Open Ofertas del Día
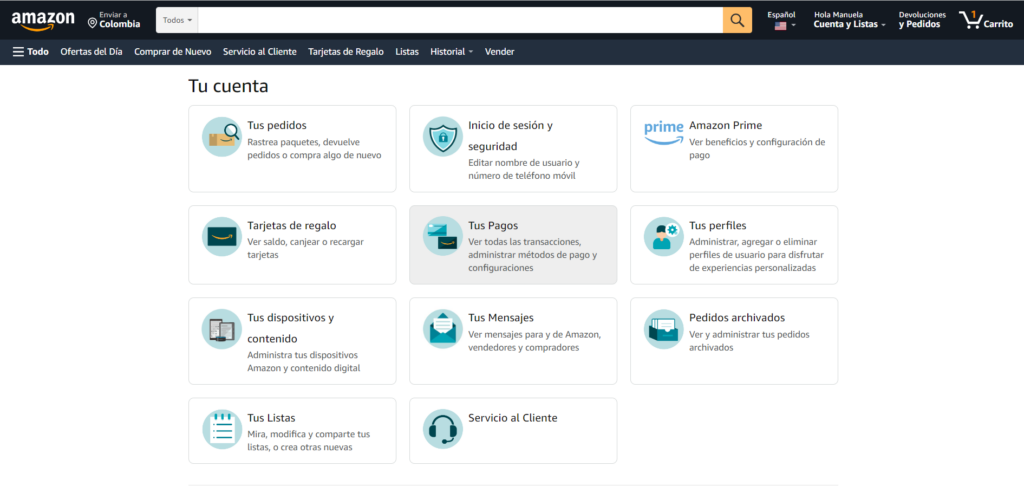 [91, 52]
